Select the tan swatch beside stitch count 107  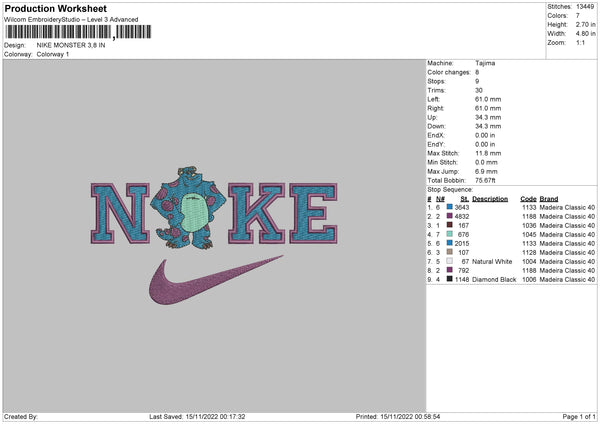point(450,252)
